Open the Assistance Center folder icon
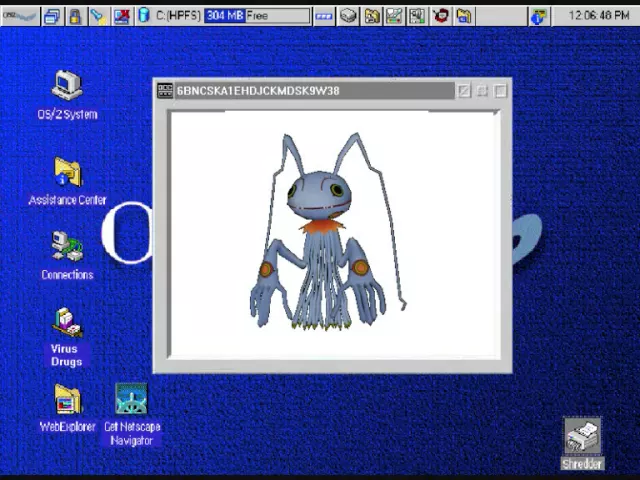This screenshot has height=480, width=640. 67,171
